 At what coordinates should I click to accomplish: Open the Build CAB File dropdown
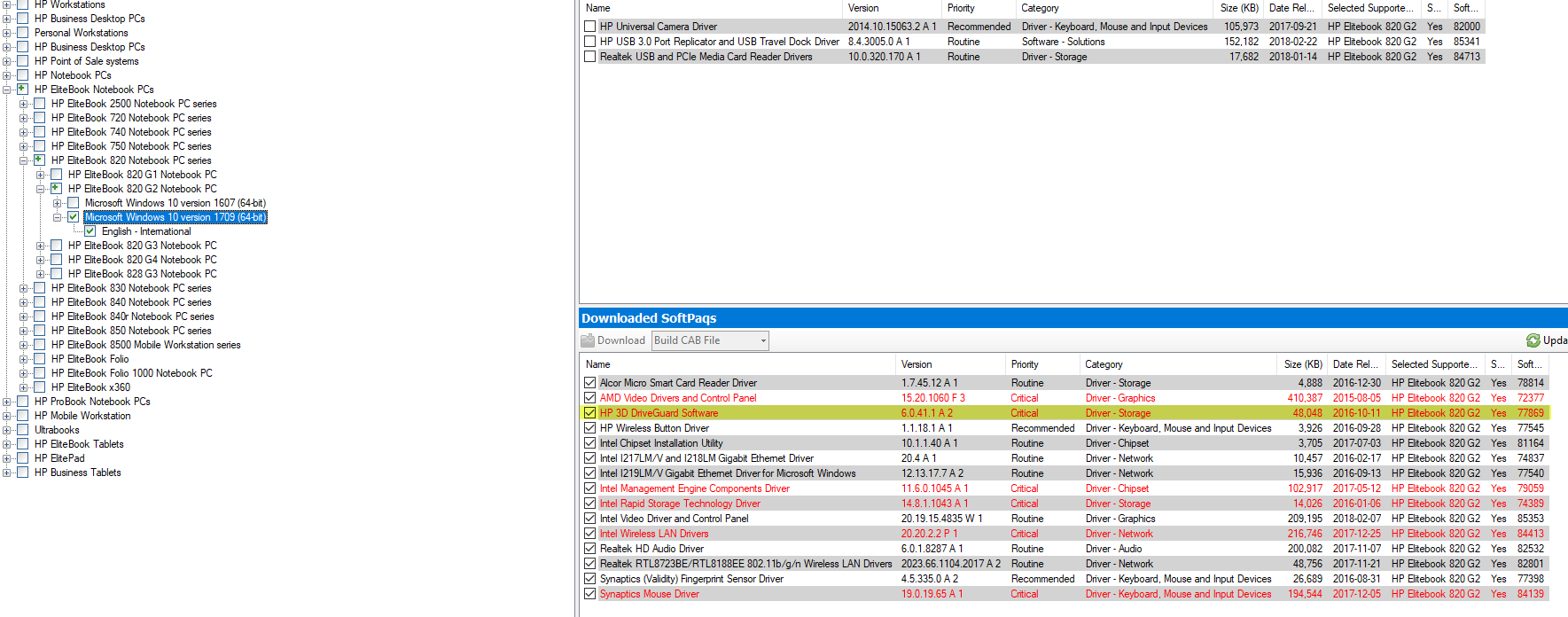click(710, 340)
